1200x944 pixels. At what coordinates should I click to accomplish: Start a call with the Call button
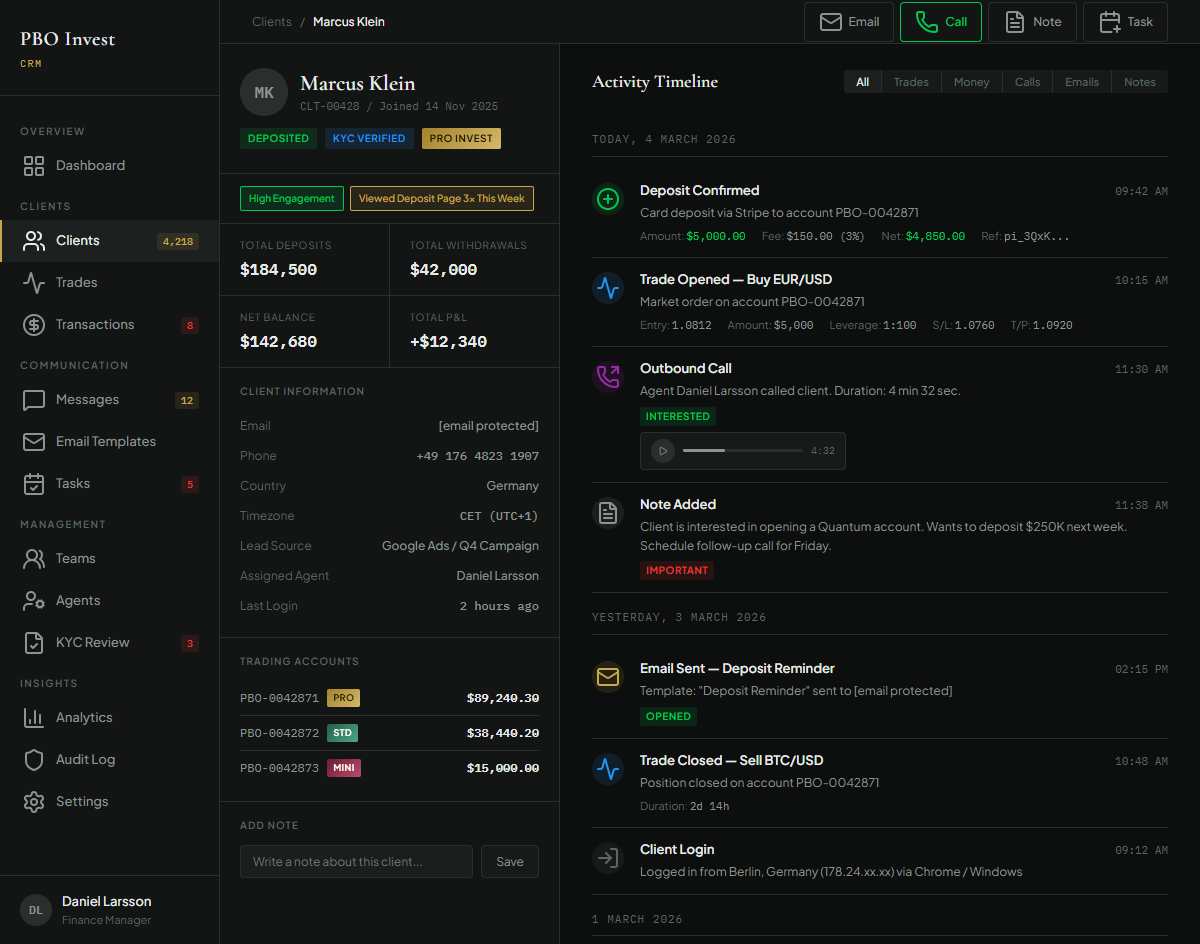(941, 22)
